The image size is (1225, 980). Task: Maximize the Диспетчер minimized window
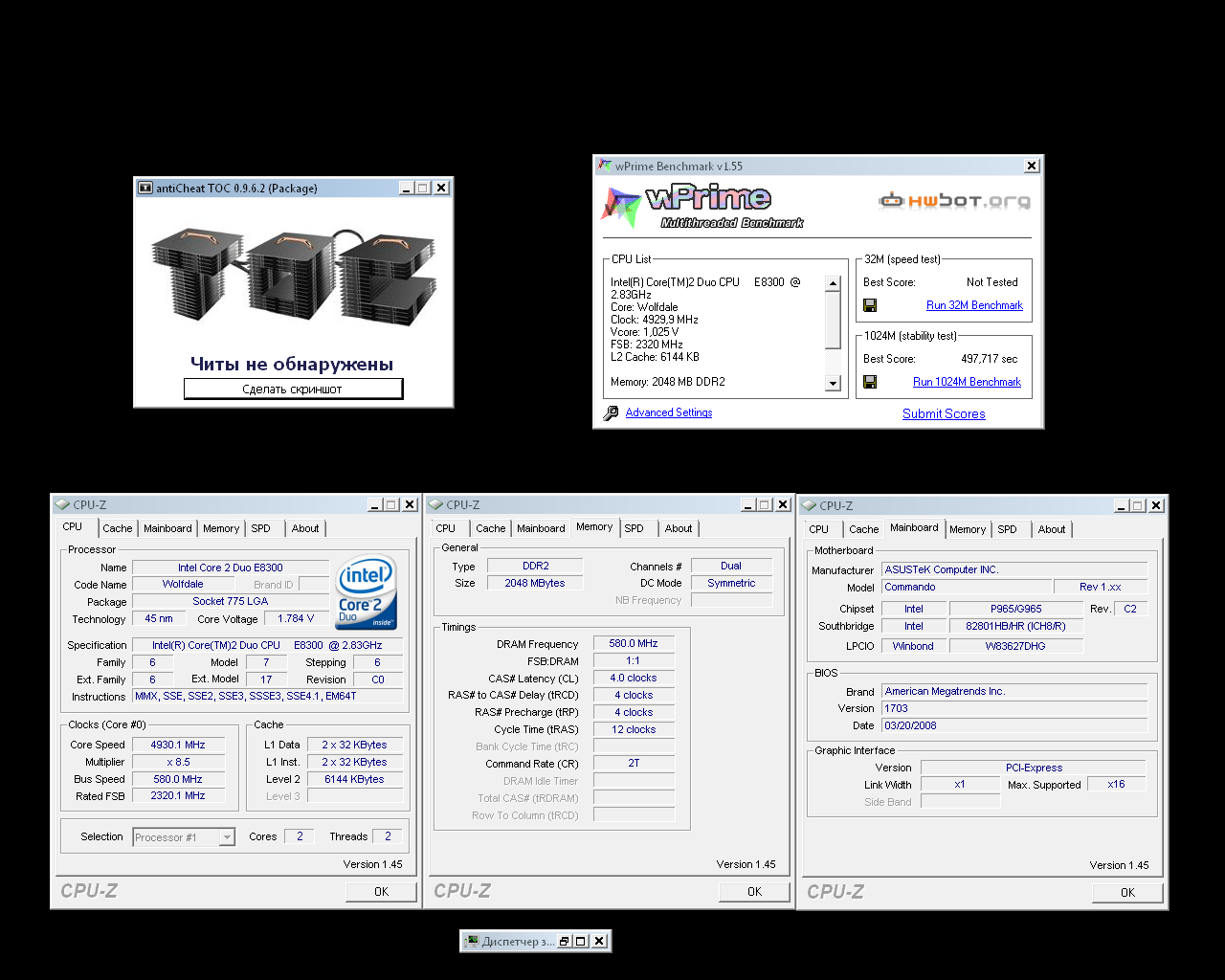pyautogui.click(x=581, y=941)
